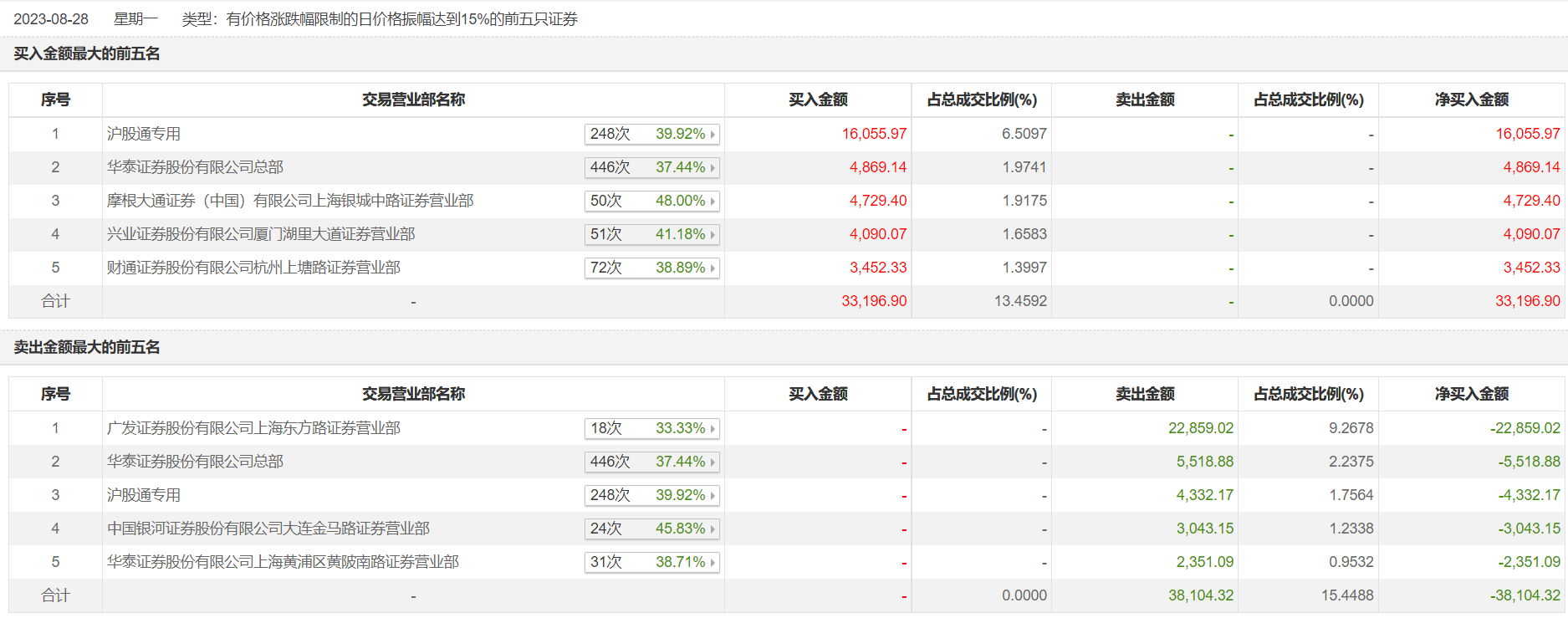Image resolution: width=1568 pixels, height=618 pixels.
Task: Expand the 31次 38.71% stats box
Action: coord(651,562)
